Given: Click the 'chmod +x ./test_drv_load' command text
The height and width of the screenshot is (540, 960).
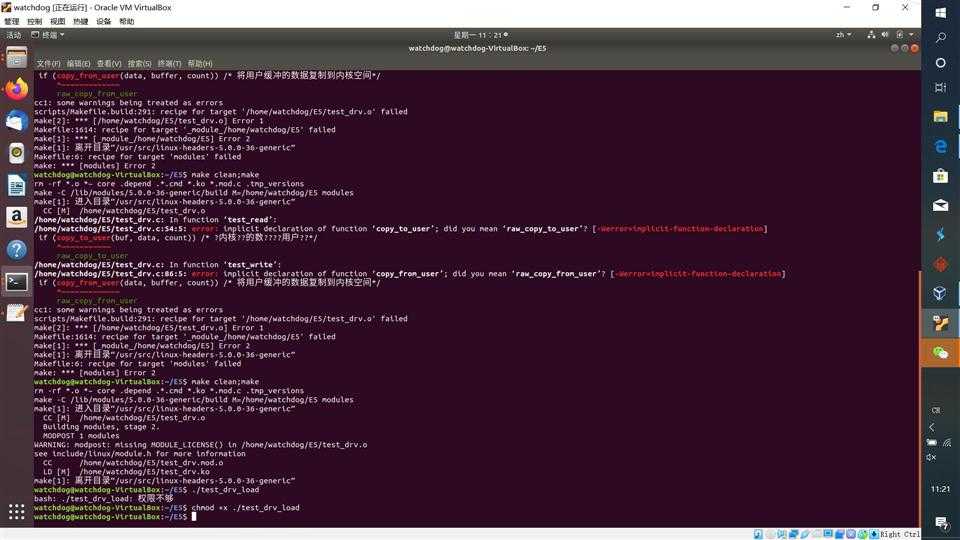Looking at the screenshot, I should pos(246,508).
